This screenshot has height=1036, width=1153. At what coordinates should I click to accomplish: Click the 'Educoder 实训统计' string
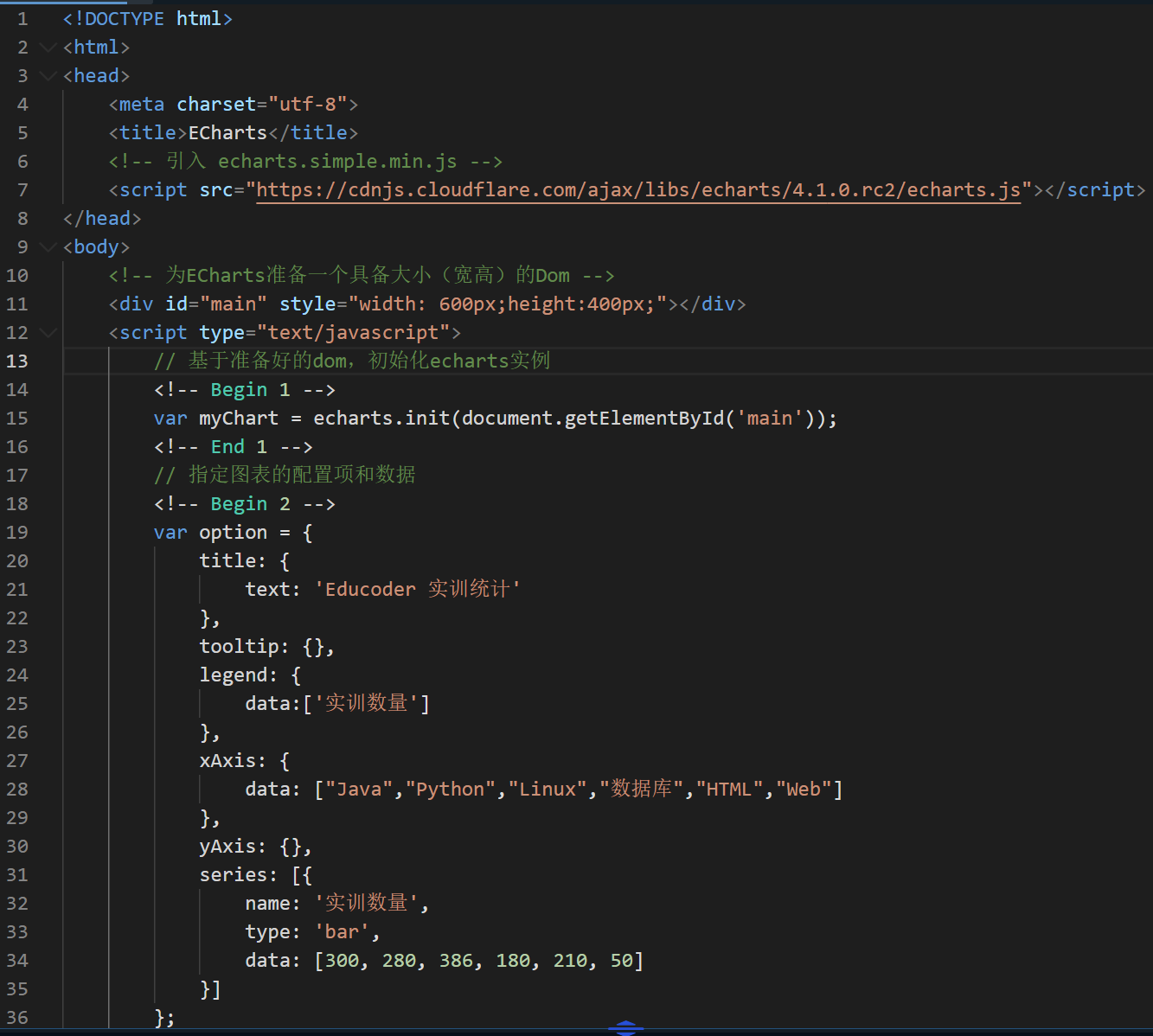pyautogui.click(x=417, y=590)
